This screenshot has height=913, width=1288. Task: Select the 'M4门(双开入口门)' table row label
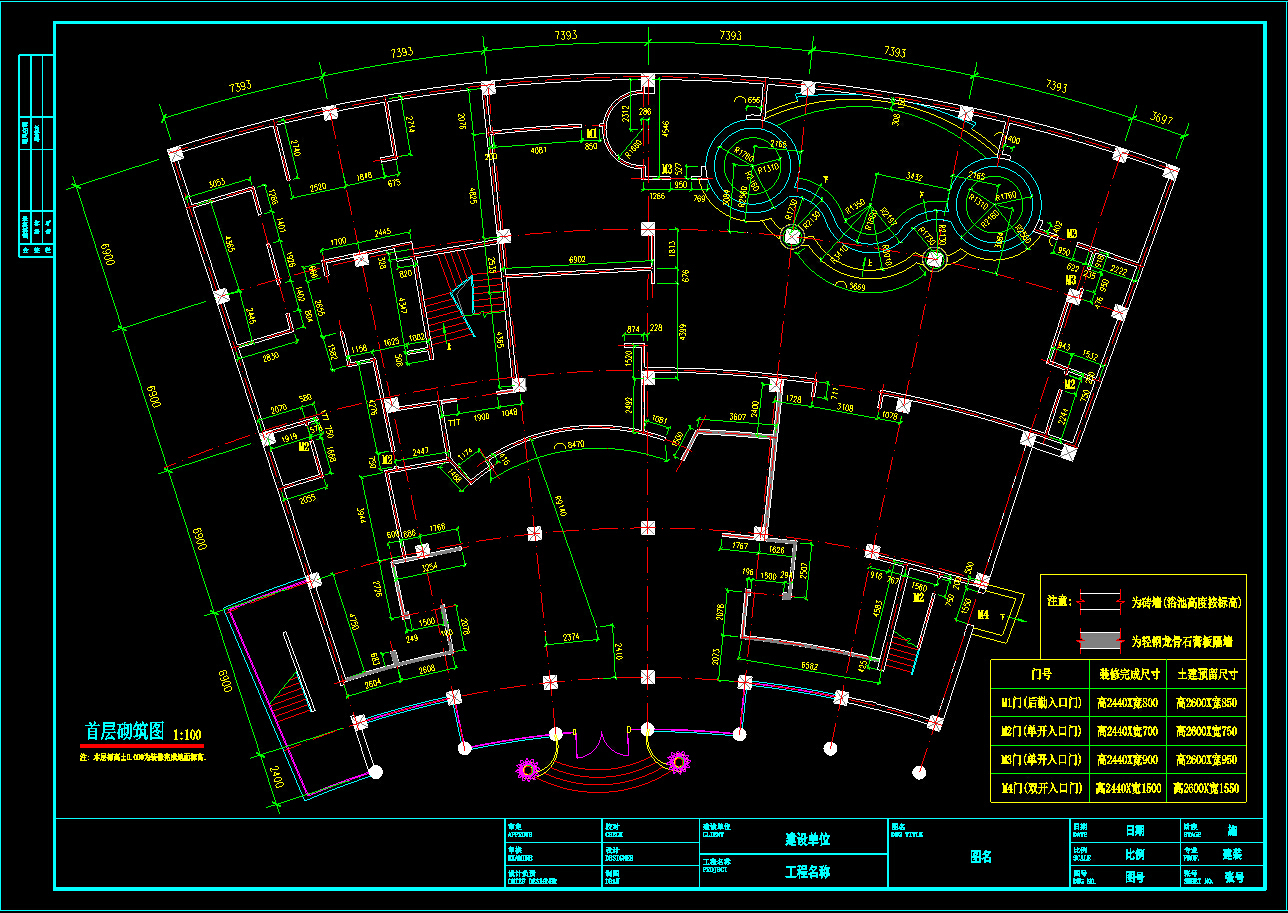click(x=1040, y=789)
